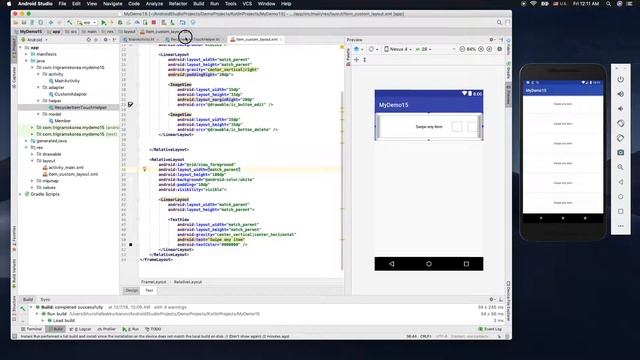Click emulator home circle button
This screenshot has height=360, width=640.
tap(620, 197)
